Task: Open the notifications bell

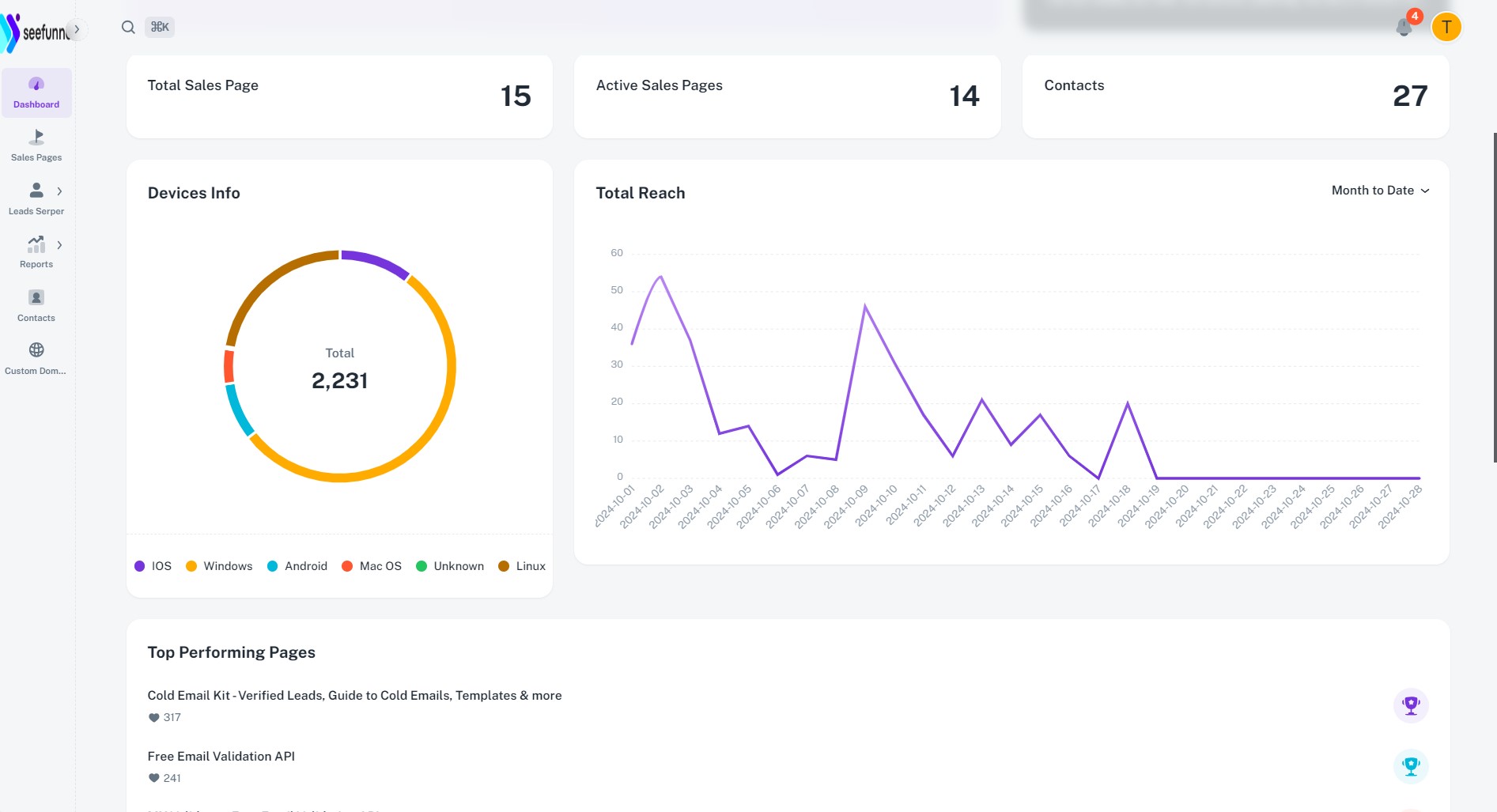Action: tap(1404, 27)
